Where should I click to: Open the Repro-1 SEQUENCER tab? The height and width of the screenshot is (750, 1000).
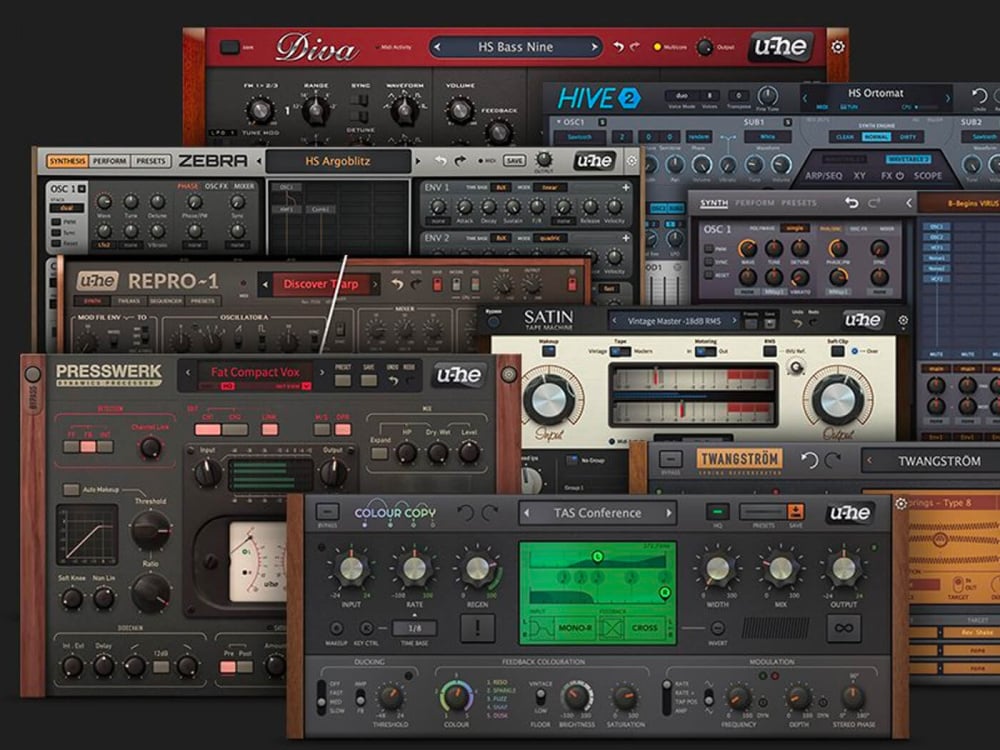[166, 300]
